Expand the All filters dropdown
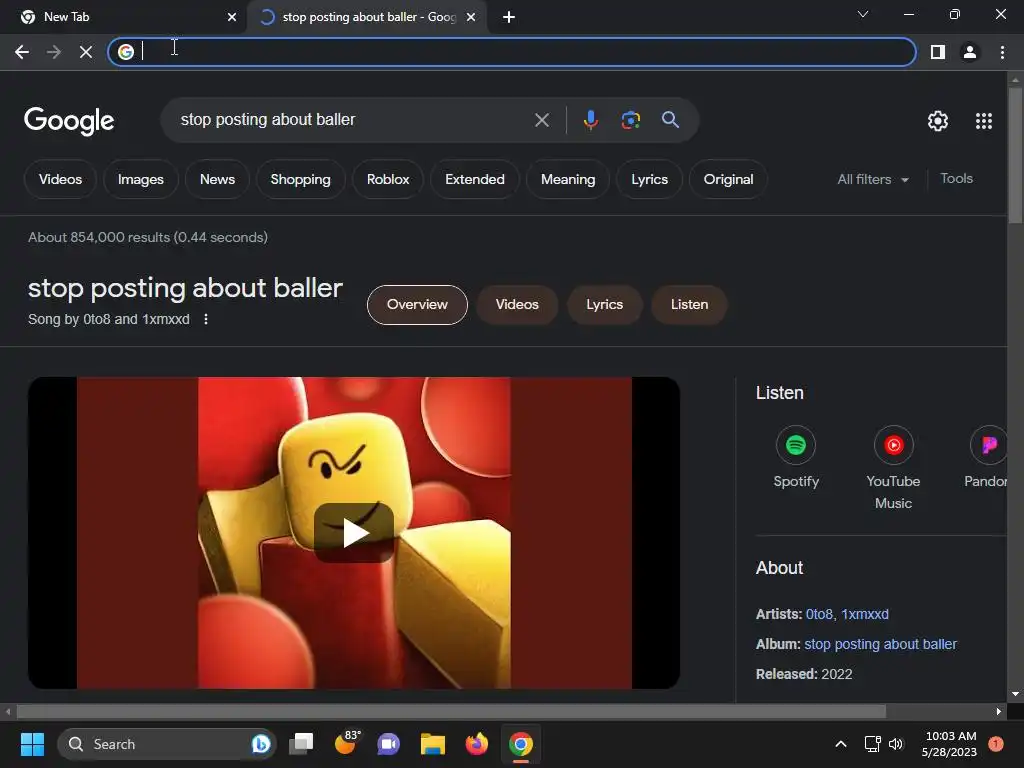This screenshot has height=768, width=1024. pos(872,179)
